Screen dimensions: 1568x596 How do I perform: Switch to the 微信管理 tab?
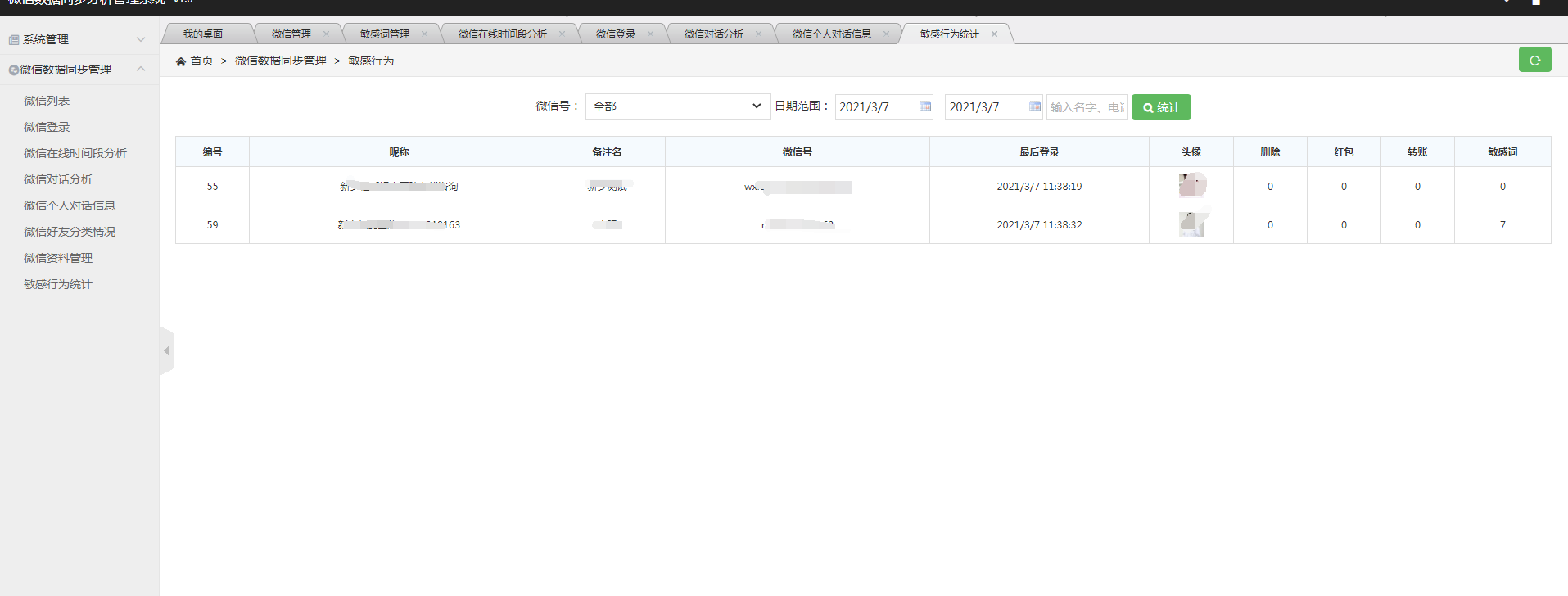pyautogui.click(x=291, y=34)
